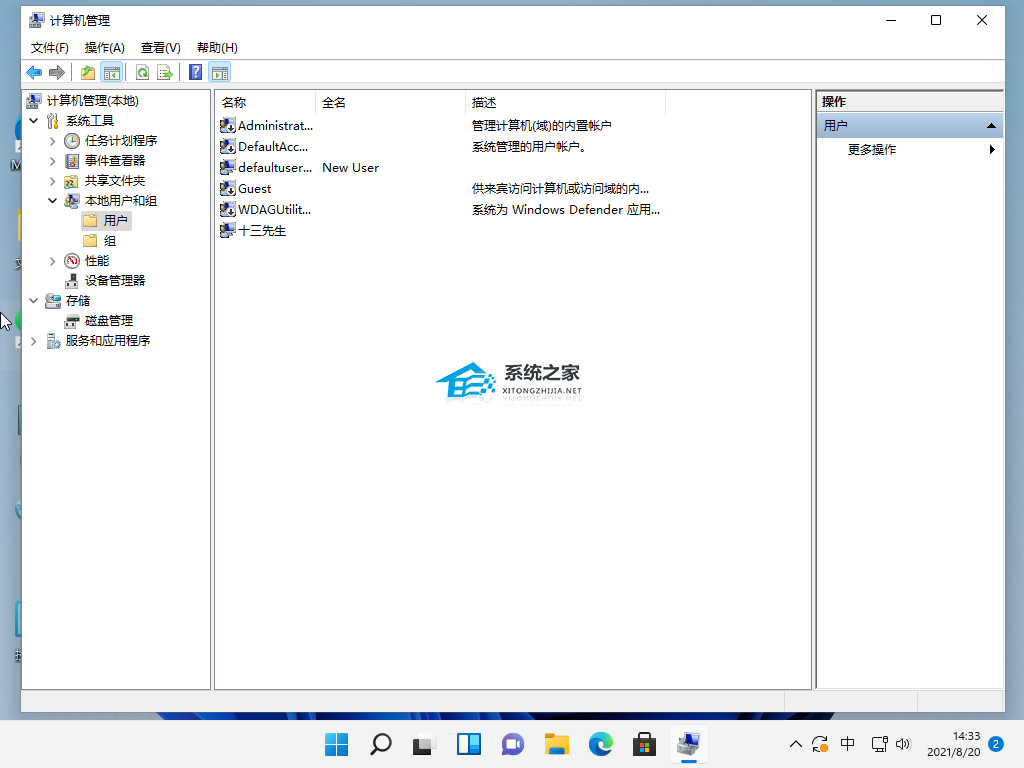
Task: Toggle the console tree pane icon
Action: (x=111, y=71)
